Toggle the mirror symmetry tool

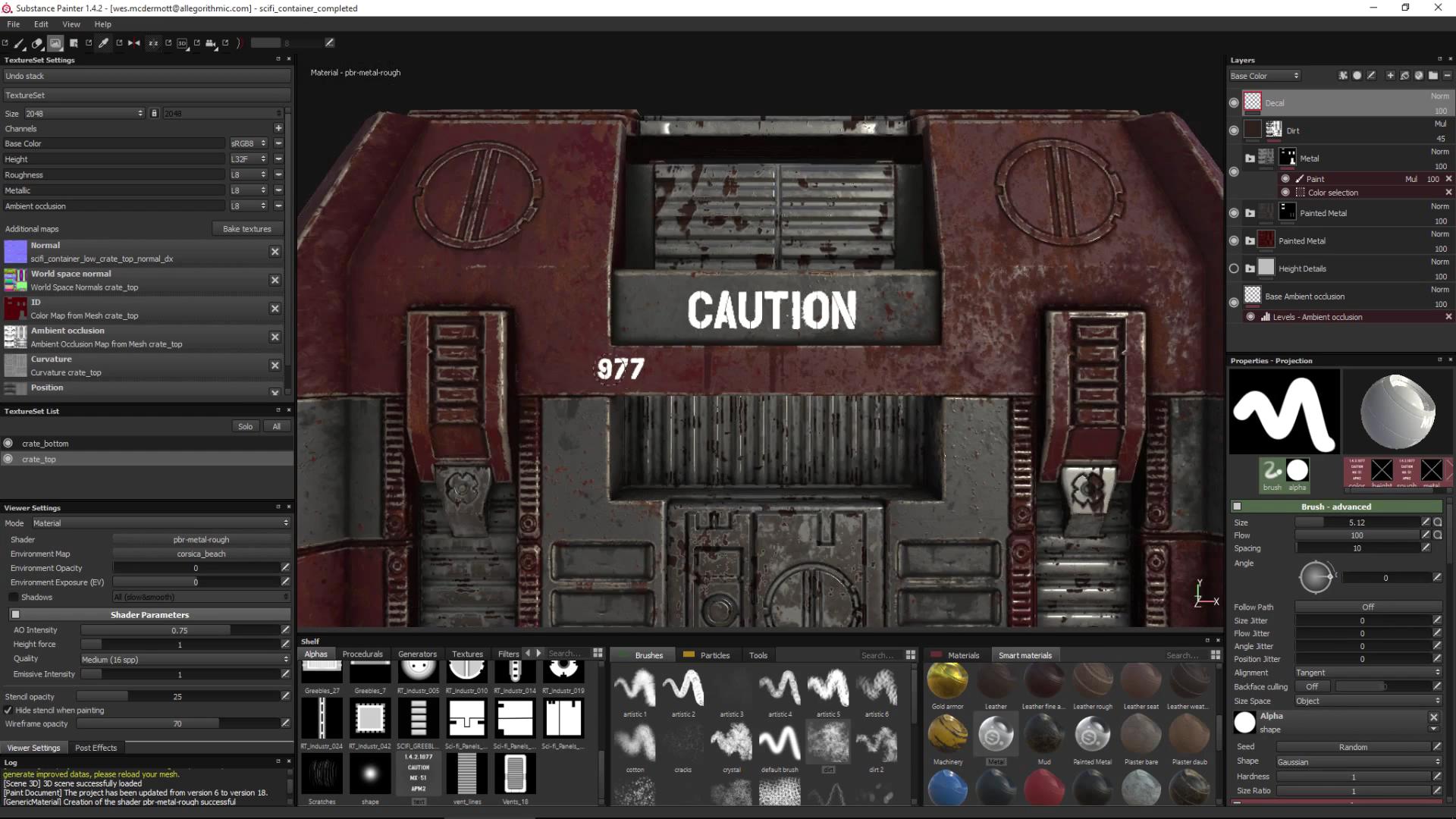(134, 43)
